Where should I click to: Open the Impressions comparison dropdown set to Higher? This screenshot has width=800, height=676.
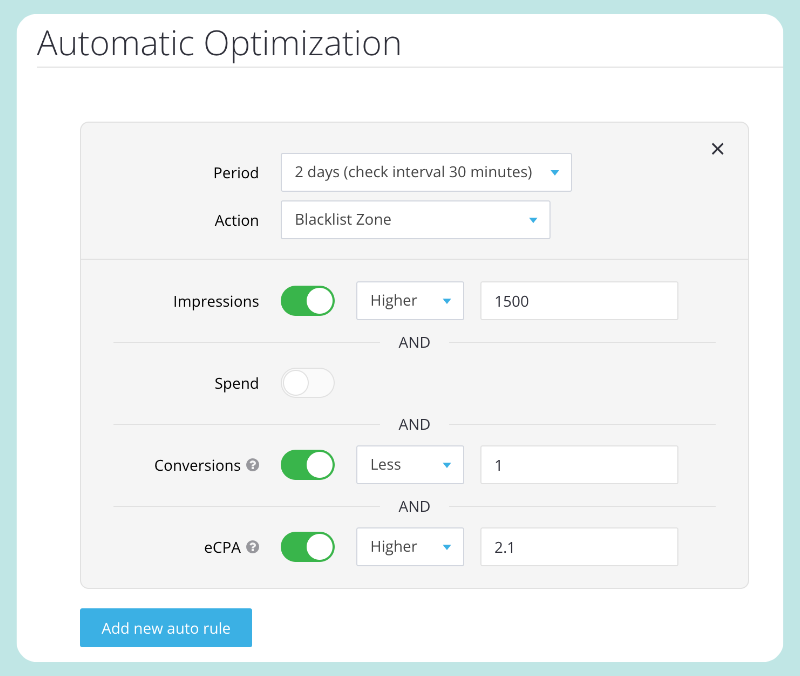click(410, 301)
